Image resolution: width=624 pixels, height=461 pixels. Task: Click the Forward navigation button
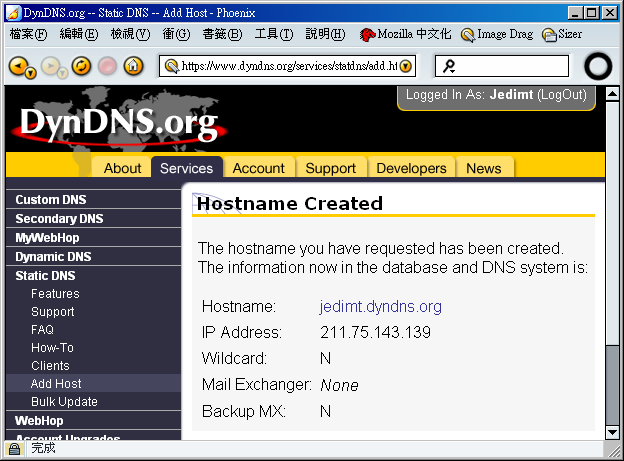pyautogui.click(x=51, y=66)
